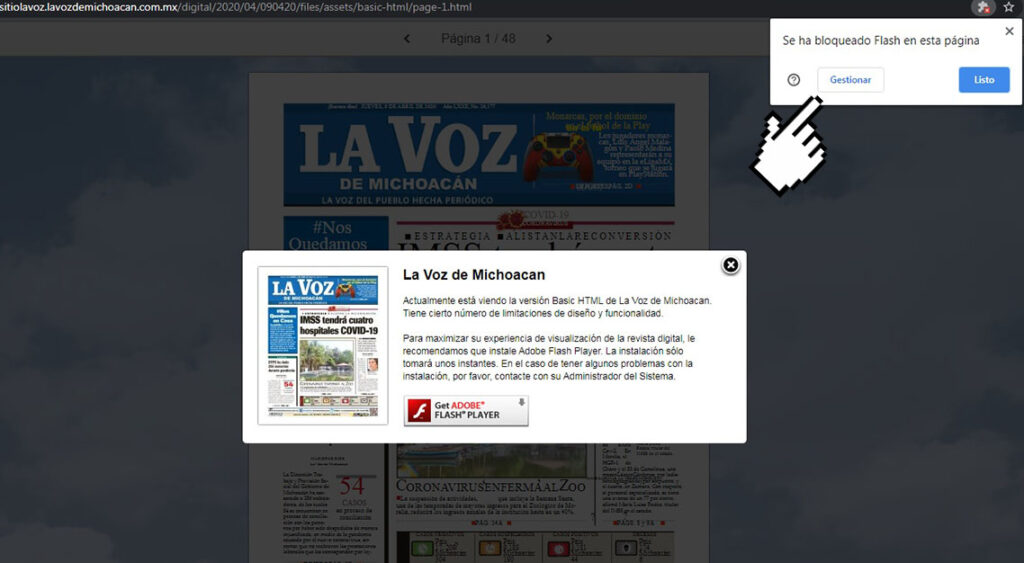
Task: Select the #Nos Quedamos blue banner
Action: click(335, 234)
